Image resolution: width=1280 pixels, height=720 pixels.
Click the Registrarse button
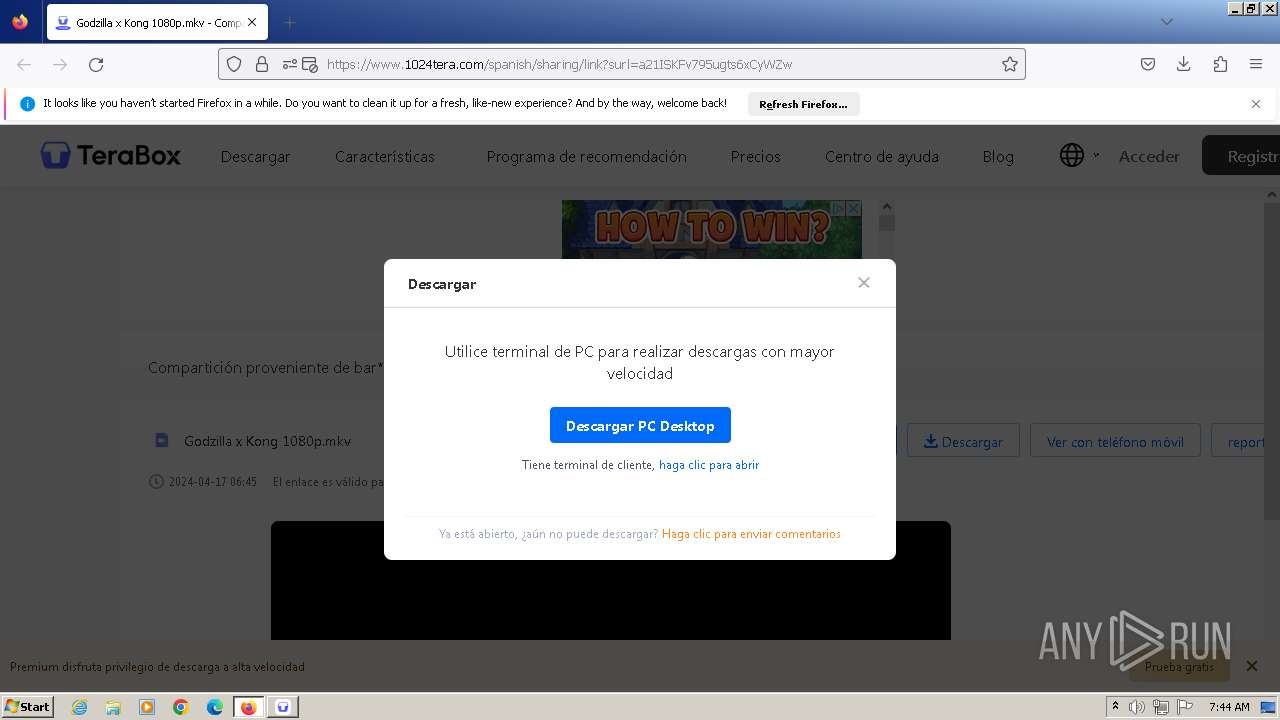tap(1240, 156)
